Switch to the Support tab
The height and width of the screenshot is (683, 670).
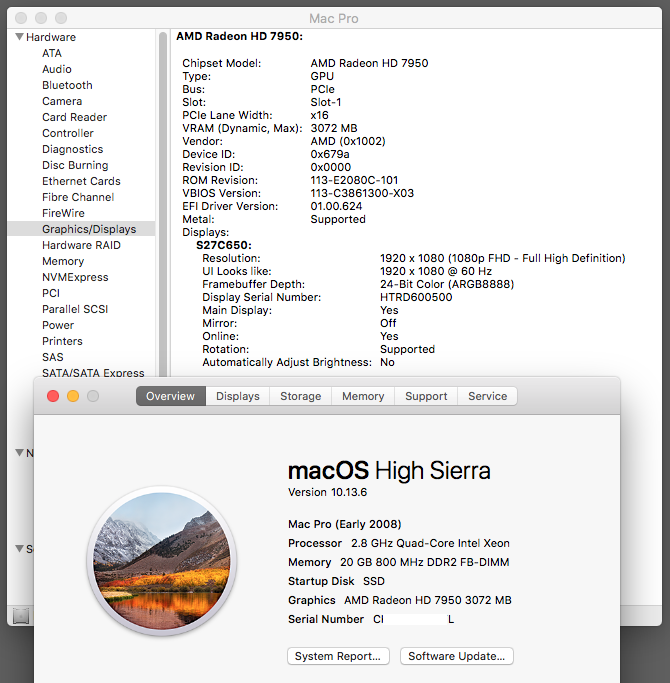click(426, 396)
